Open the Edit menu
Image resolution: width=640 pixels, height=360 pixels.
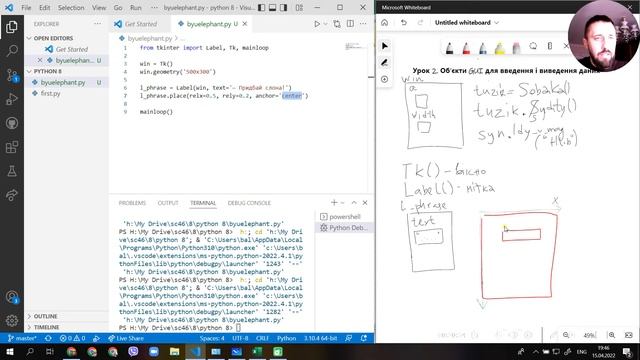(44, 7)
